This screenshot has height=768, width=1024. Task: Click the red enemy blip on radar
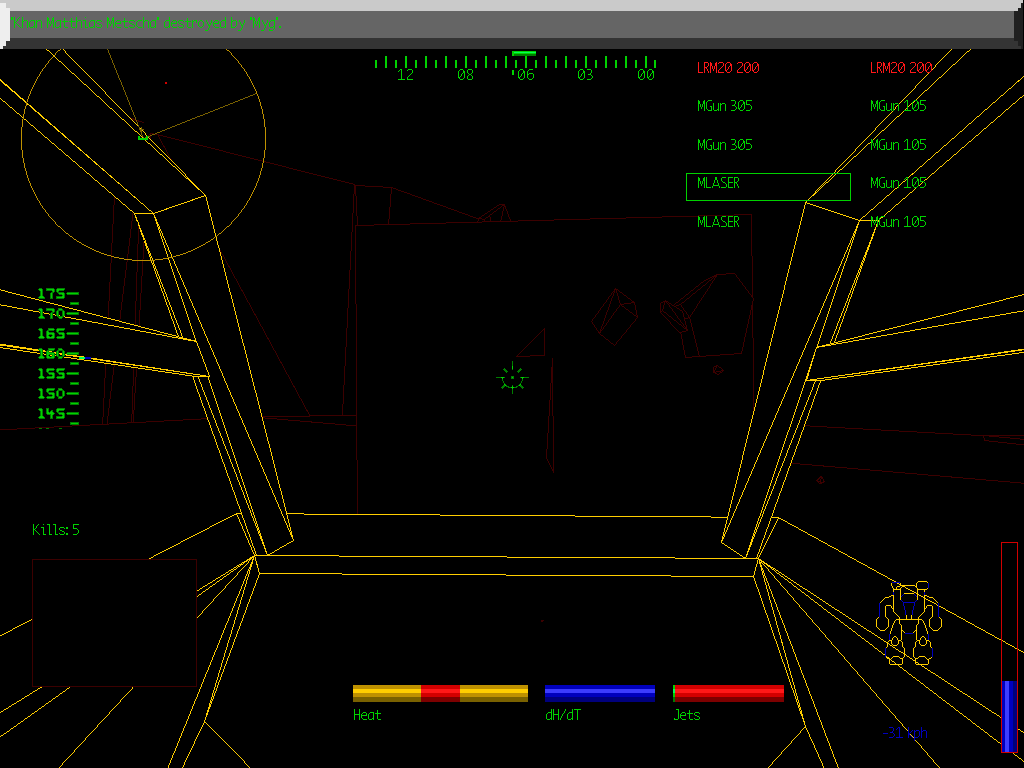point(166,83)
